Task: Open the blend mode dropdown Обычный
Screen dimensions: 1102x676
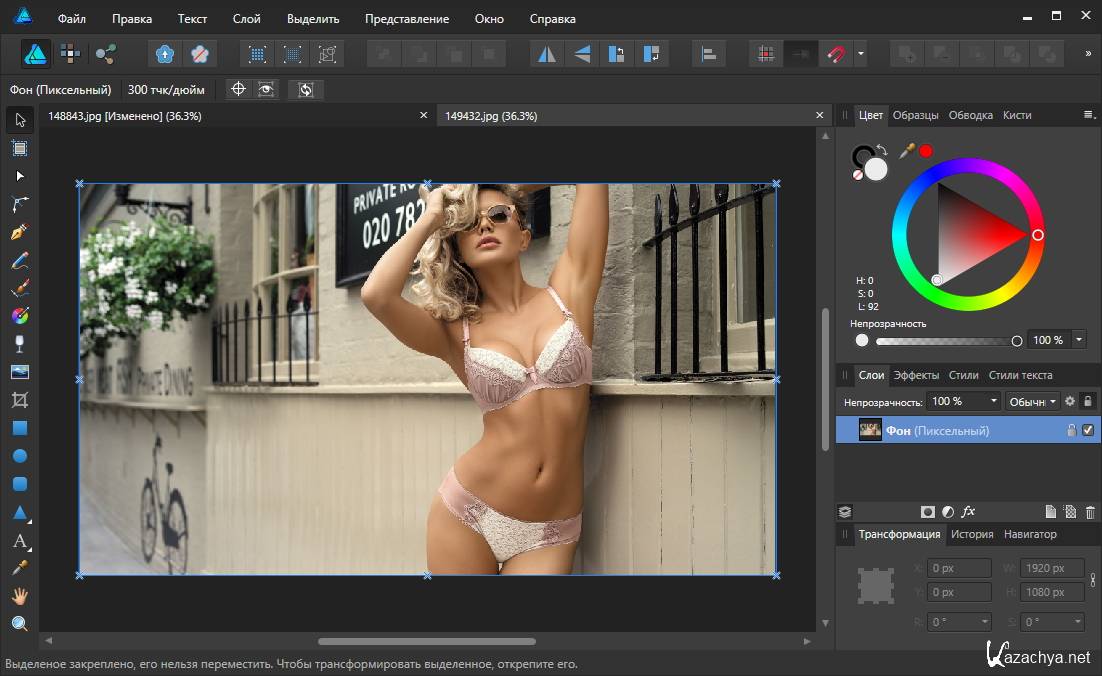Action: tap(1032, 401)
